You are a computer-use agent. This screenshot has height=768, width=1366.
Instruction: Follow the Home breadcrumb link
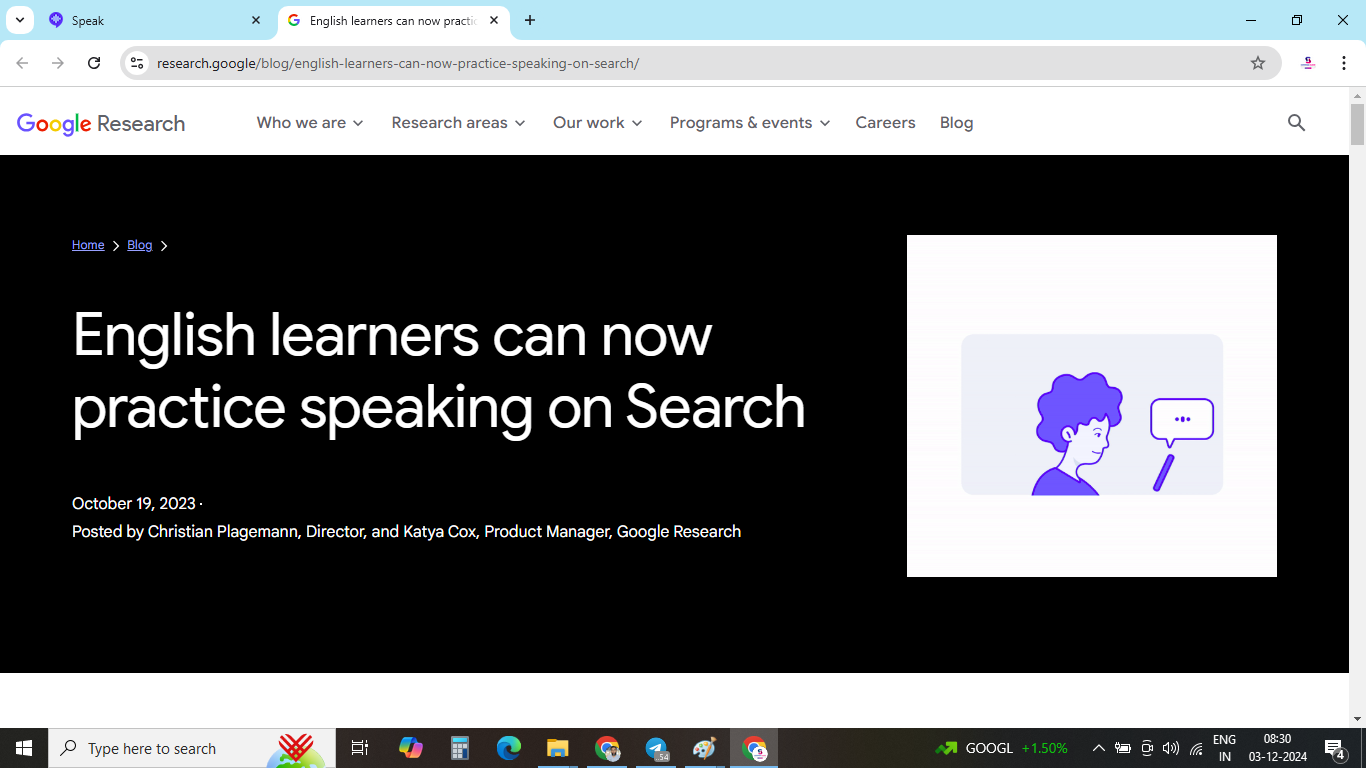tap(88, 245)
